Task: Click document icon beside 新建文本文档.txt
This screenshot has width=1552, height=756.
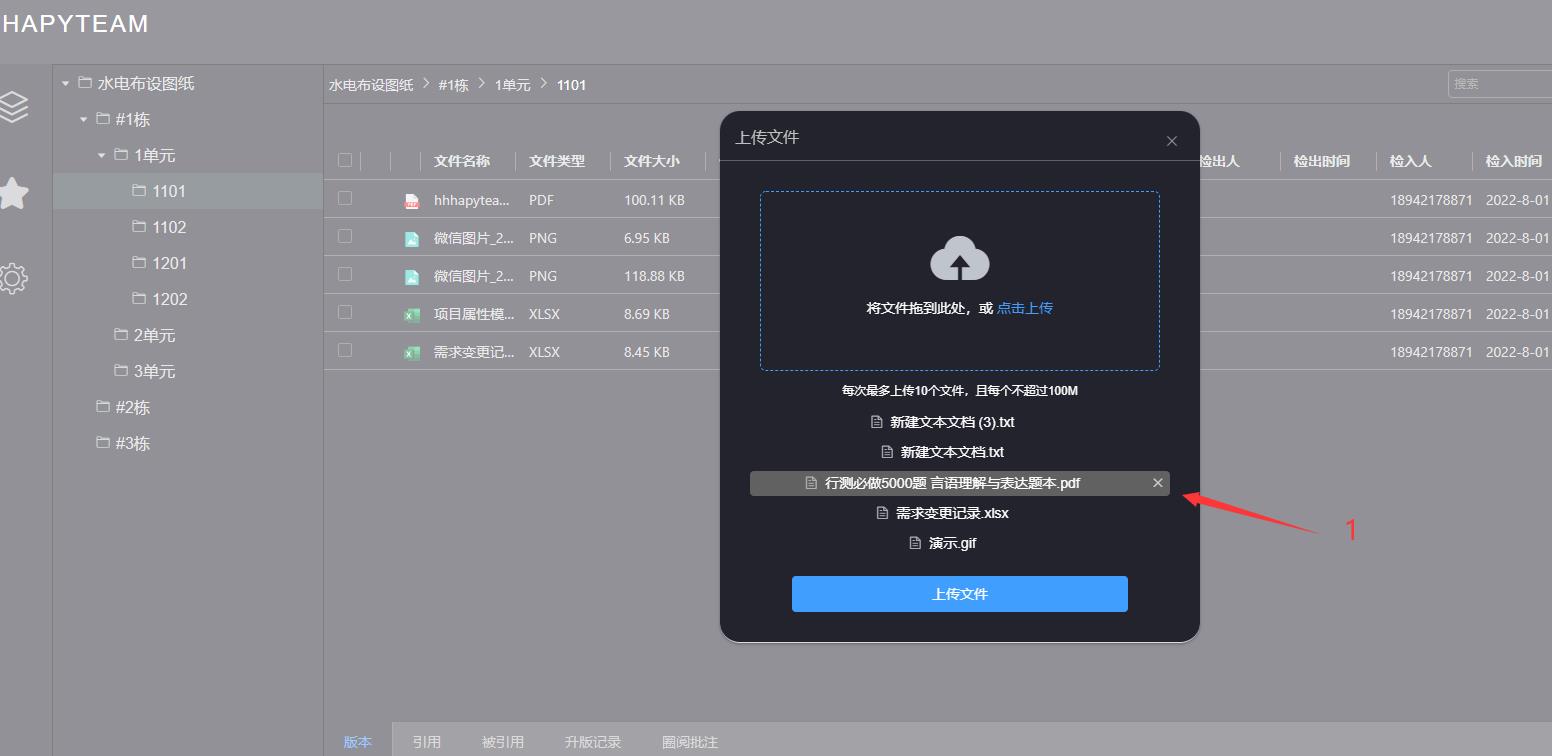Action: [x=887, y=452]
